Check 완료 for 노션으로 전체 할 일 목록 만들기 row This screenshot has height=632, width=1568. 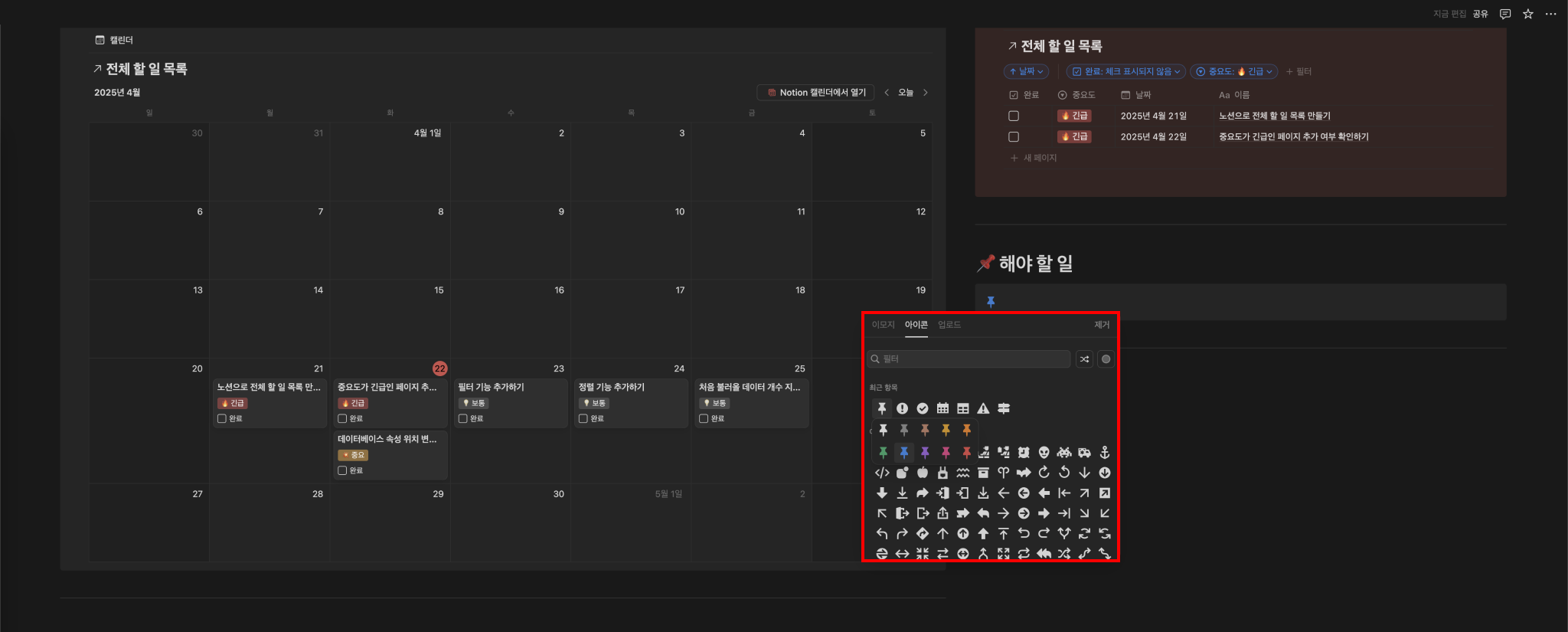point(1014,116)
